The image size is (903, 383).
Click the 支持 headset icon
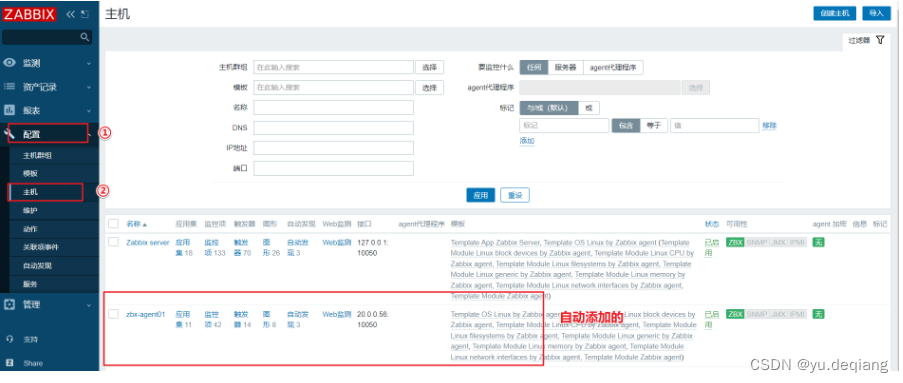click(x=9, y=339)
